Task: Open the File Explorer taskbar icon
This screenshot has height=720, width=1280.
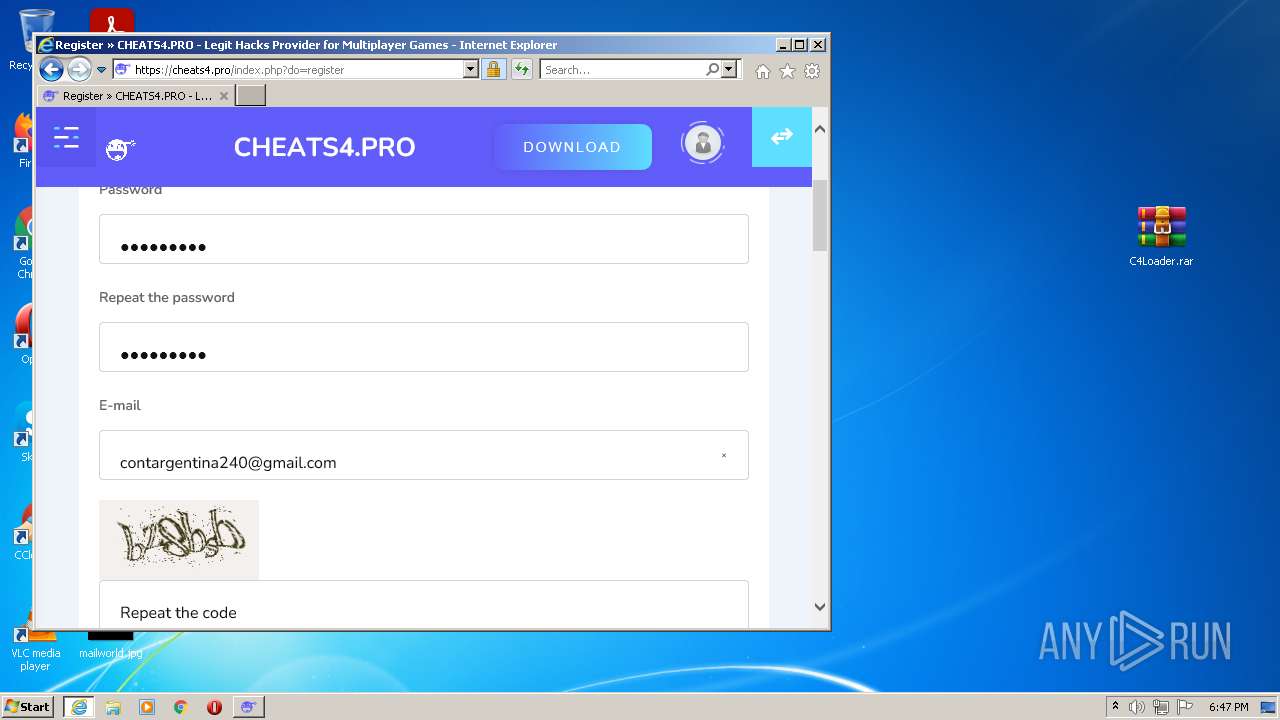Action: [x=113, y=707]
